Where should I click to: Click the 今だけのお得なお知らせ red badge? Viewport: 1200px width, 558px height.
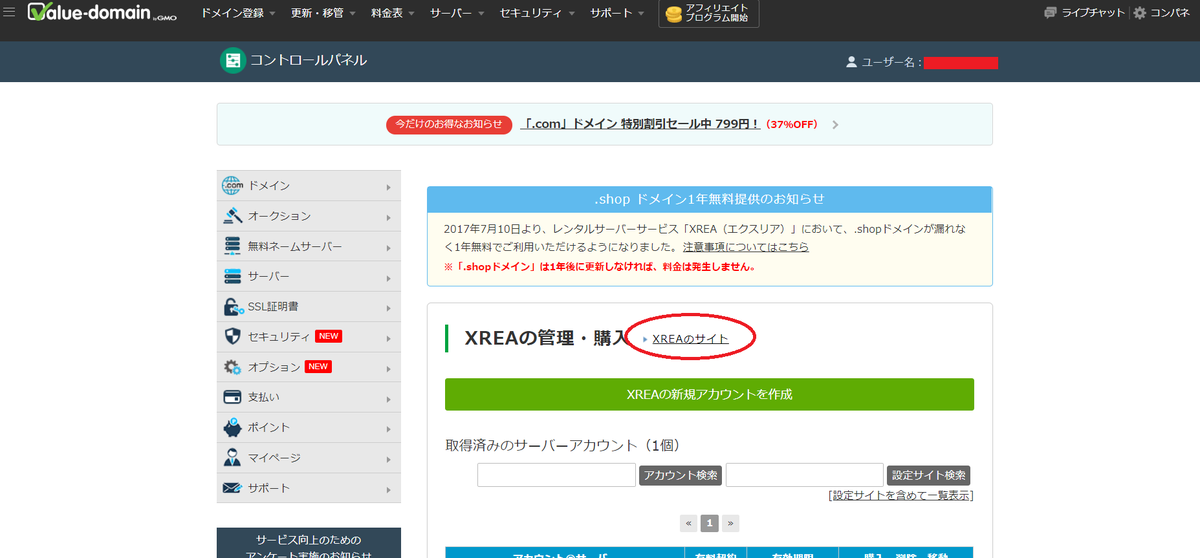(x=449, y=124)
